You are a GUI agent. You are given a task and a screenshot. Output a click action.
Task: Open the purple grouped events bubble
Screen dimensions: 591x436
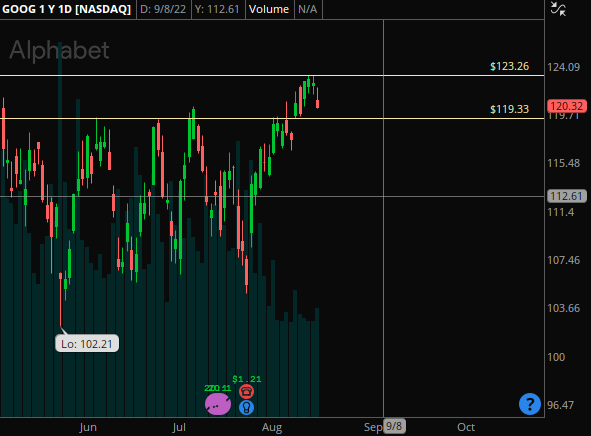(218, 404)
